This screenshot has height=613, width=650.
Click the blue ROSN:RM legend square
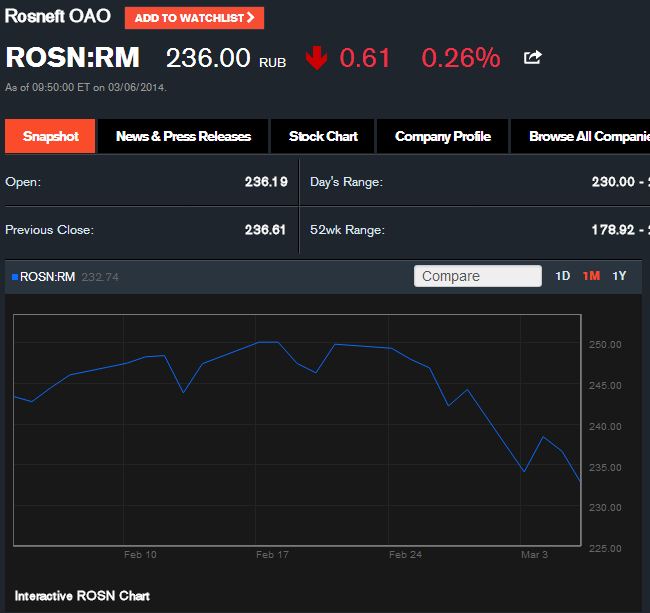tap(14, 277)
